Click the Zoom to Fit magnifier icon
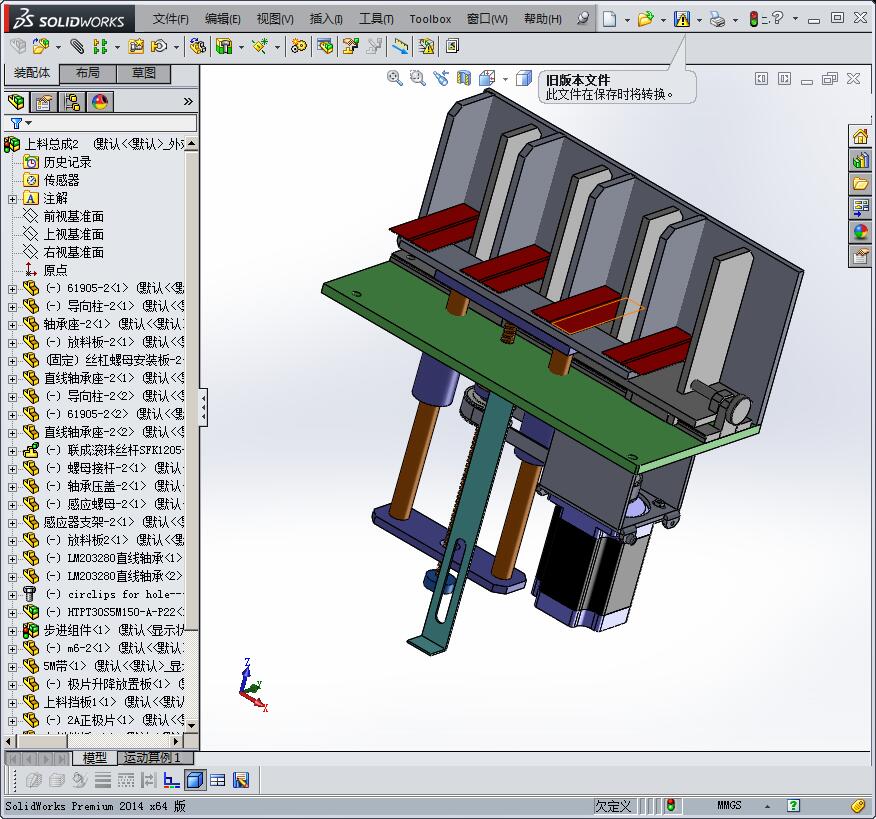 tap(394, 78)
